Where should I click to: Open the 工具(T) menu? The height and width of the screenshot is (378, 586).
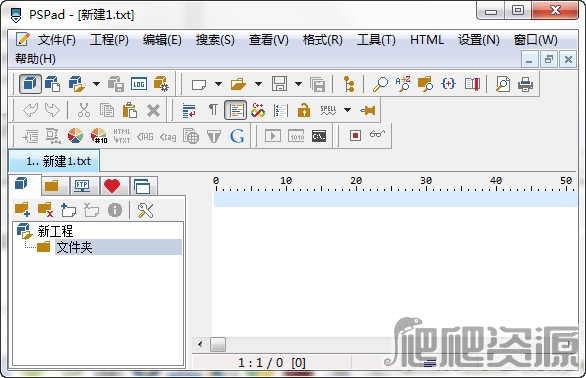point(376,40)
